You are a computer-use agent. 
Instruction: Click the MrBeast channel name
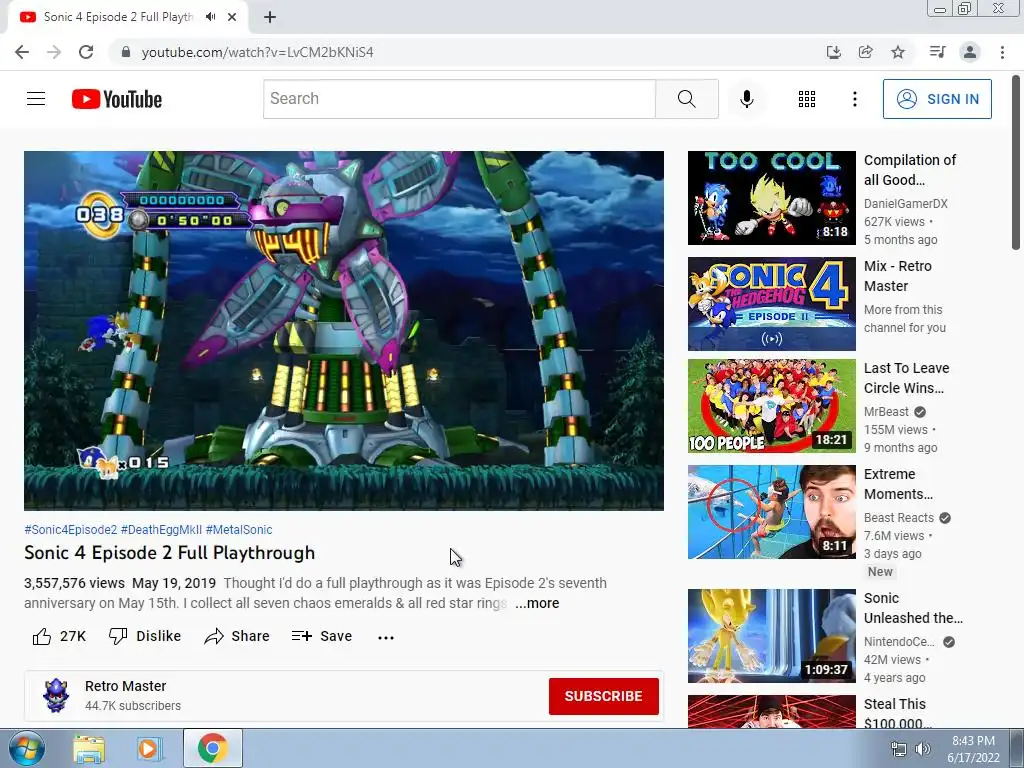[886, 411]
